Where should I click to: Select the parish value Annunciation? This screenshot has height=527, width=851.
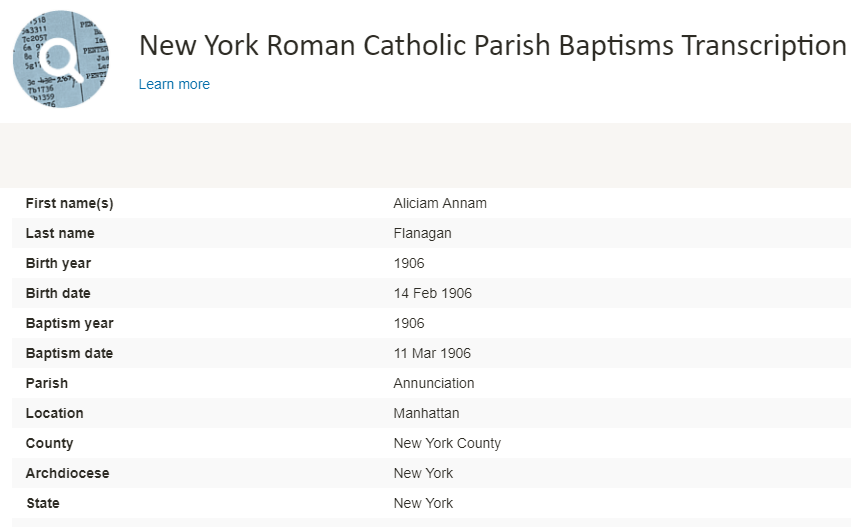coord(434,383)
